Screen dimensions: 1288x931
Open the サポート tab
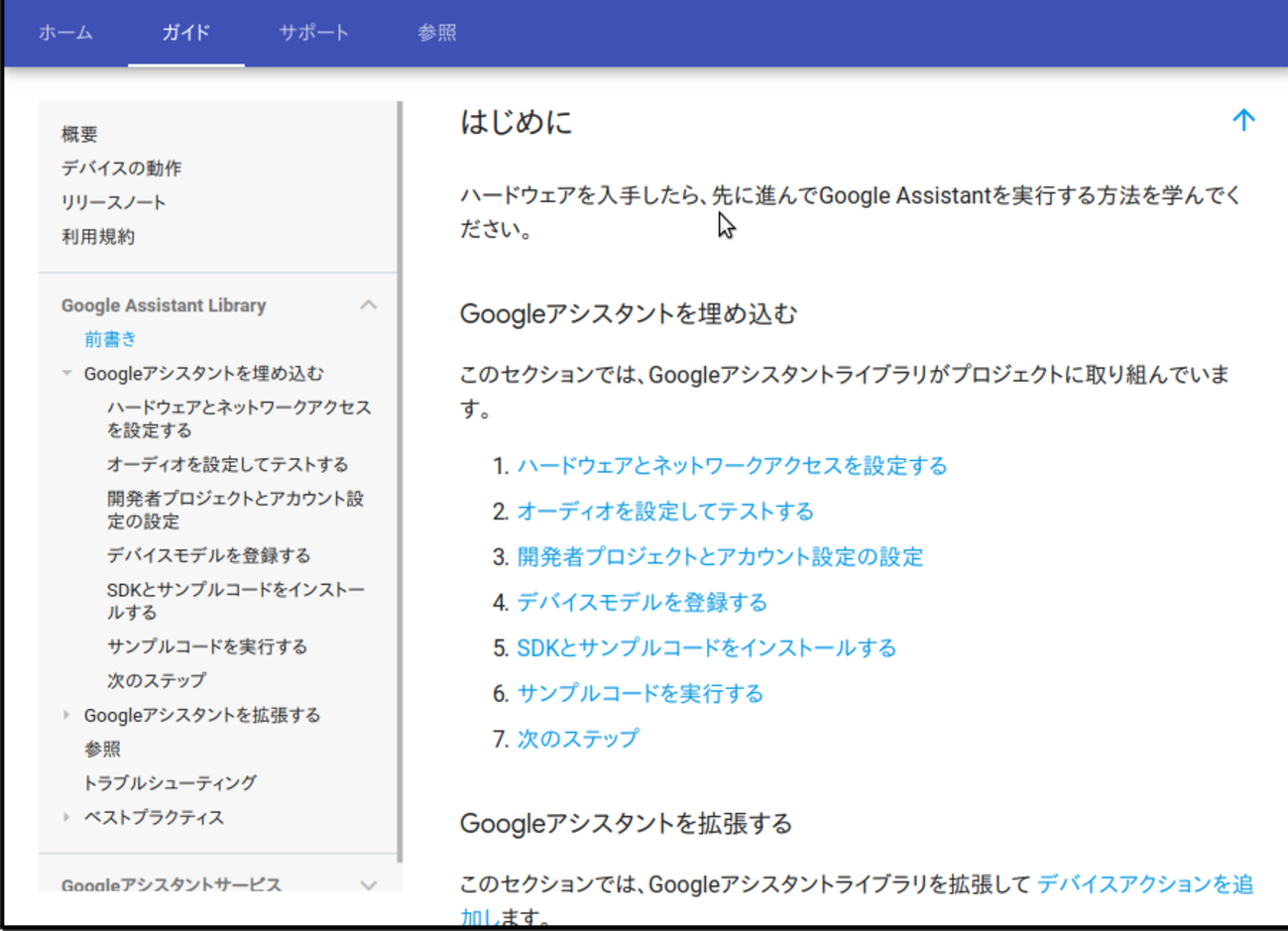(313, 33)
